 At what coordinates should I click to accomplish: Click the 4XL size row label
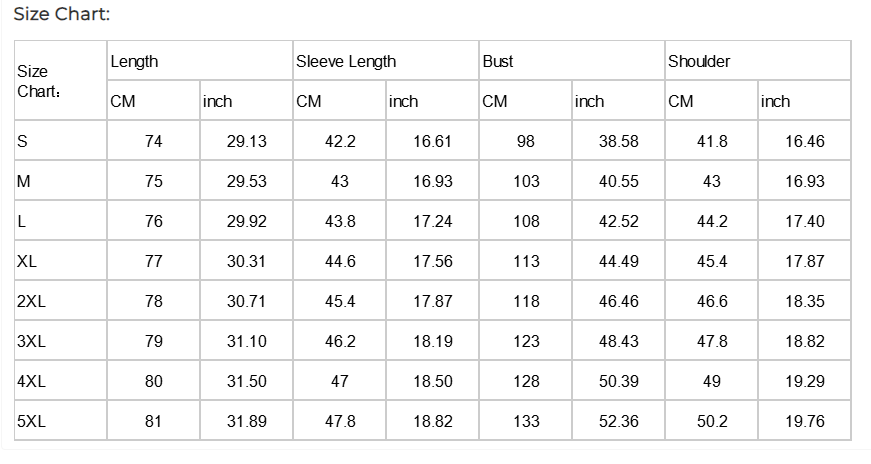[x=31, y=381]
